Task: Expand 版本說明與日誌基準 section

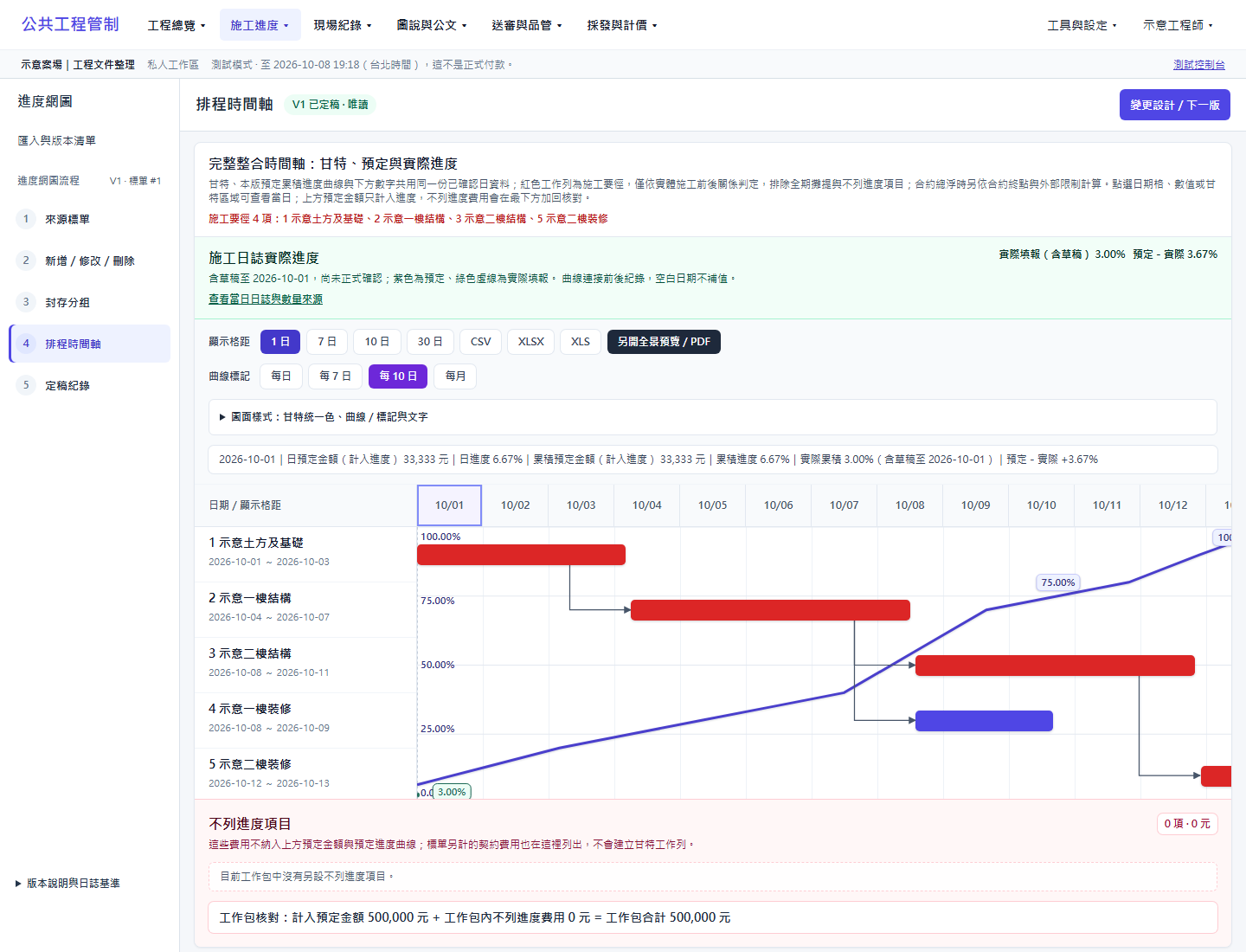Action: 68,884
